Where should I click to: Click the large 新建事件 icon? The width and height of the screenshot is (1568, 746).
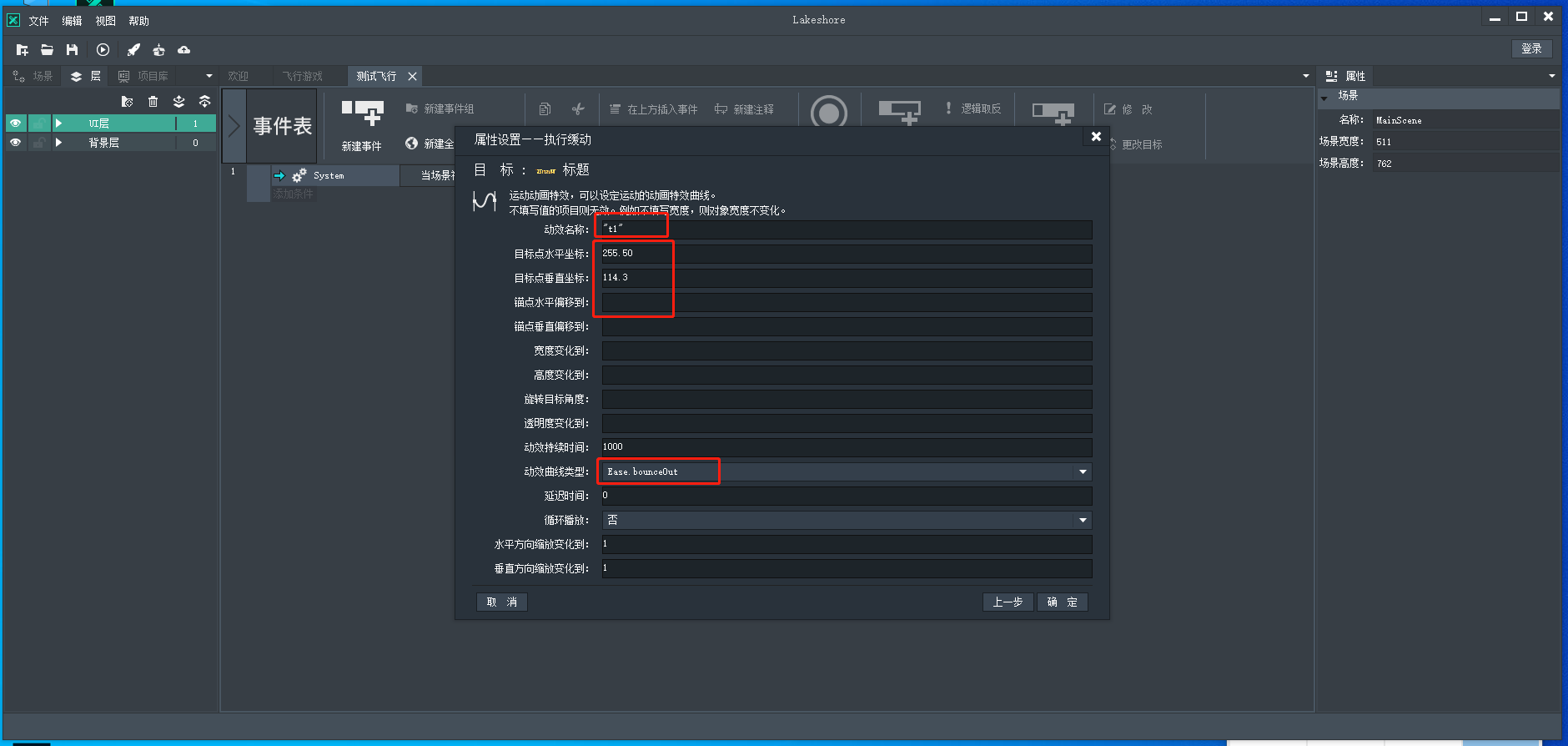click(x=362, y=113)
